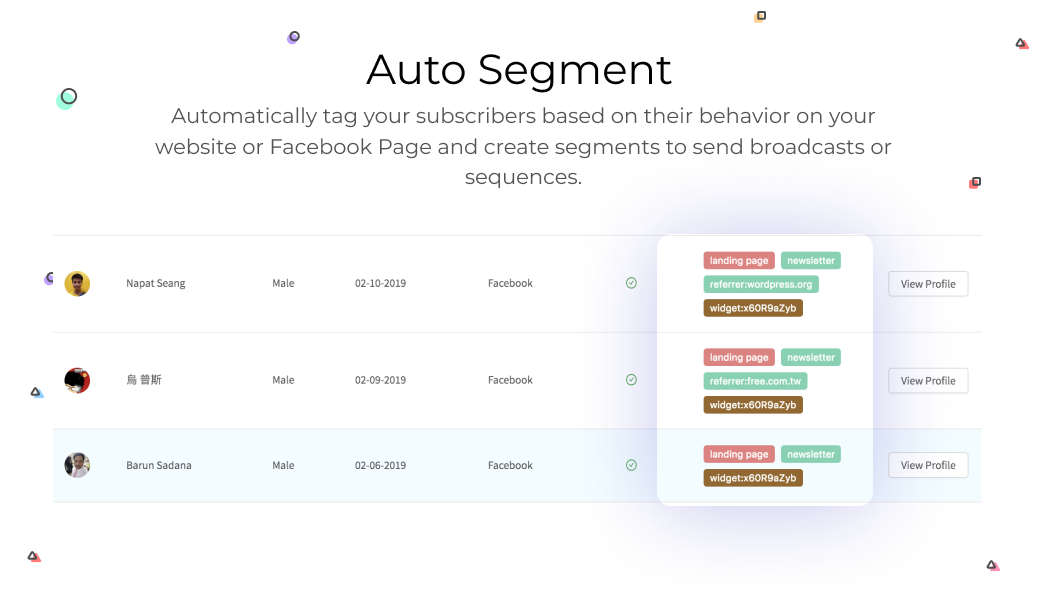Click the Auto Segment heading
This screenshot has height=600, width=1047.
click(519, 69)
